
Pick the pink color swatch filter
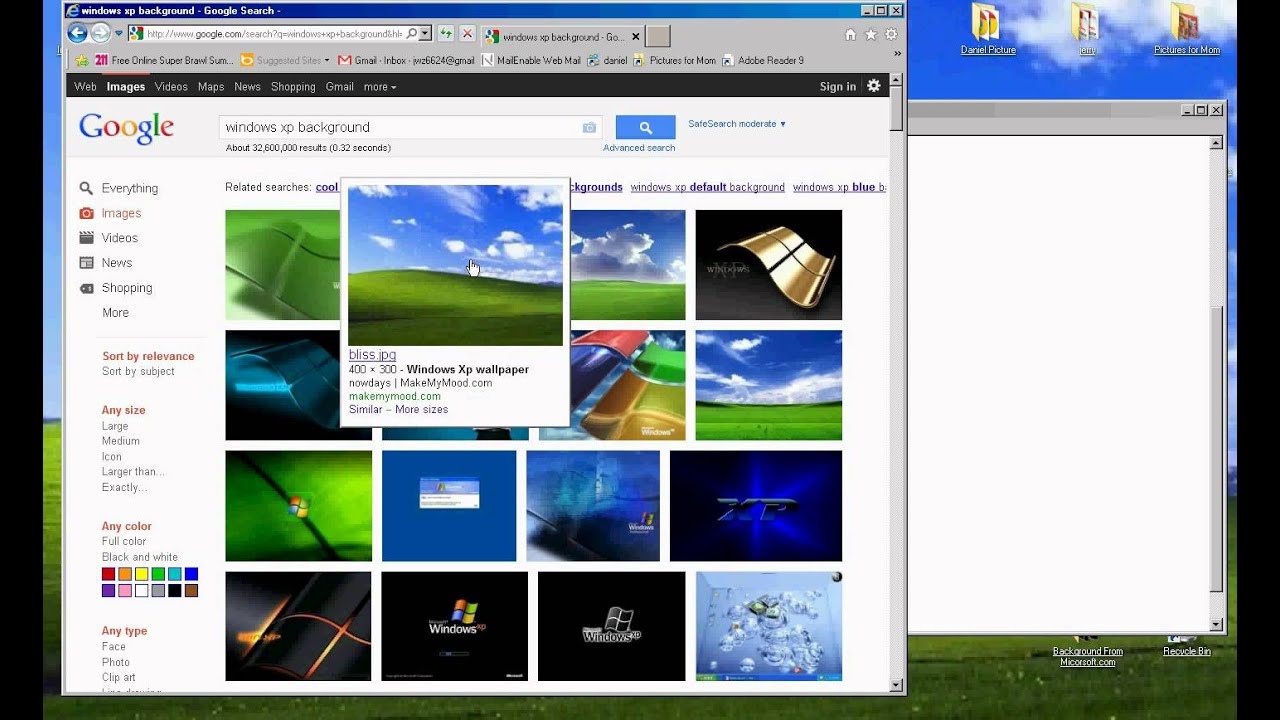(125, 591)
